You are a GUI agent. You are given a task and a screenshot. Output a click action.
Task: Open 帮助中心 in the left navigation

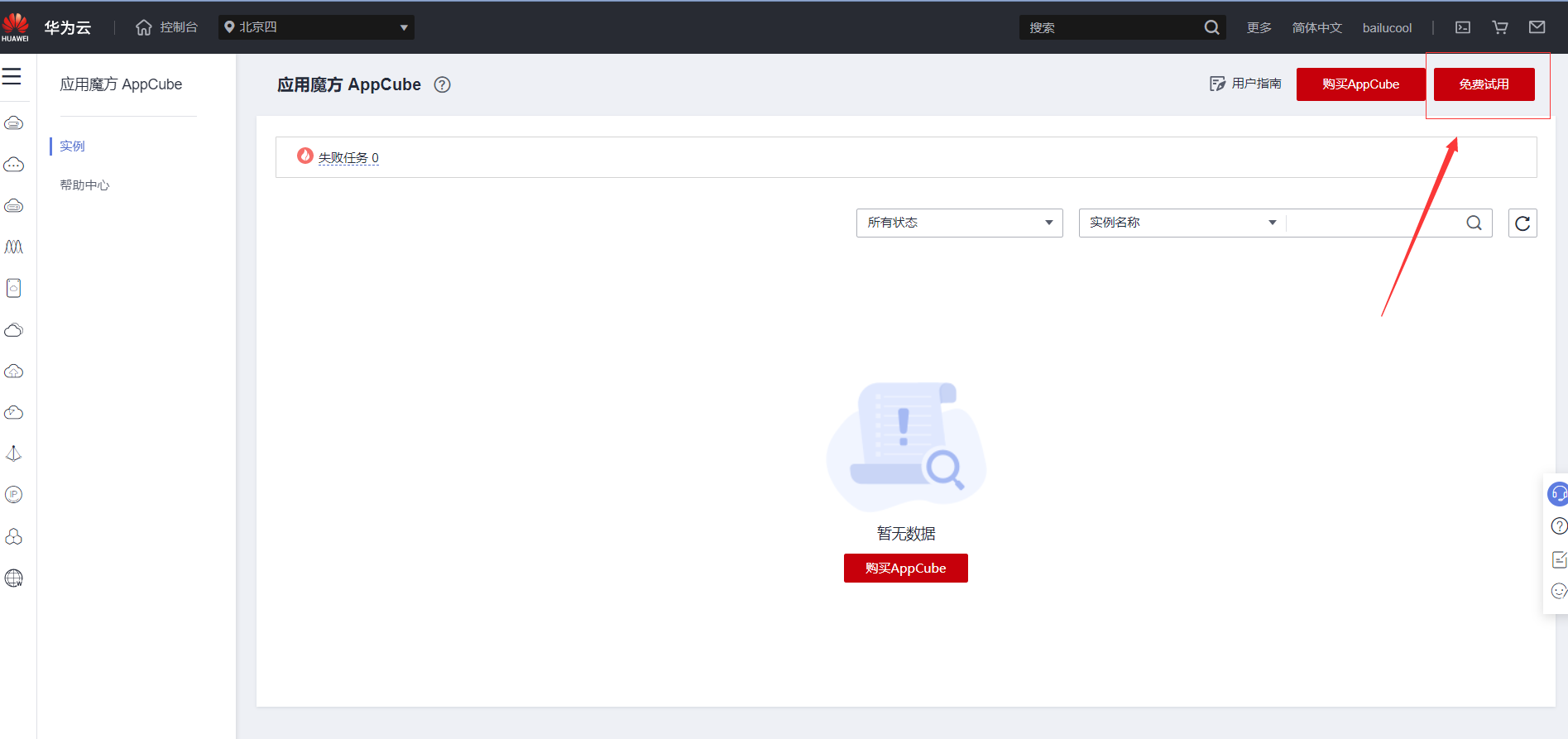84,185
